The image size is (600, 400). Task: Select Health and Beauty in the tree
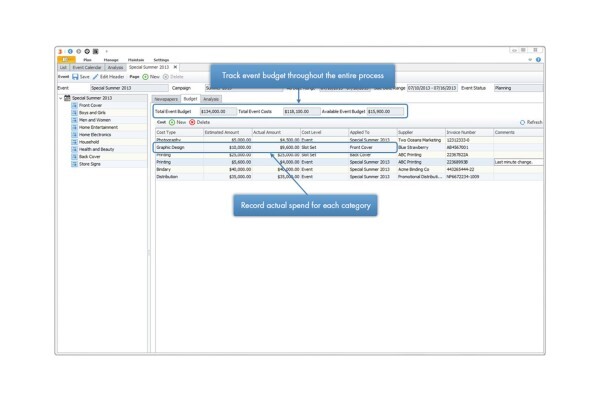click(96, 149)
